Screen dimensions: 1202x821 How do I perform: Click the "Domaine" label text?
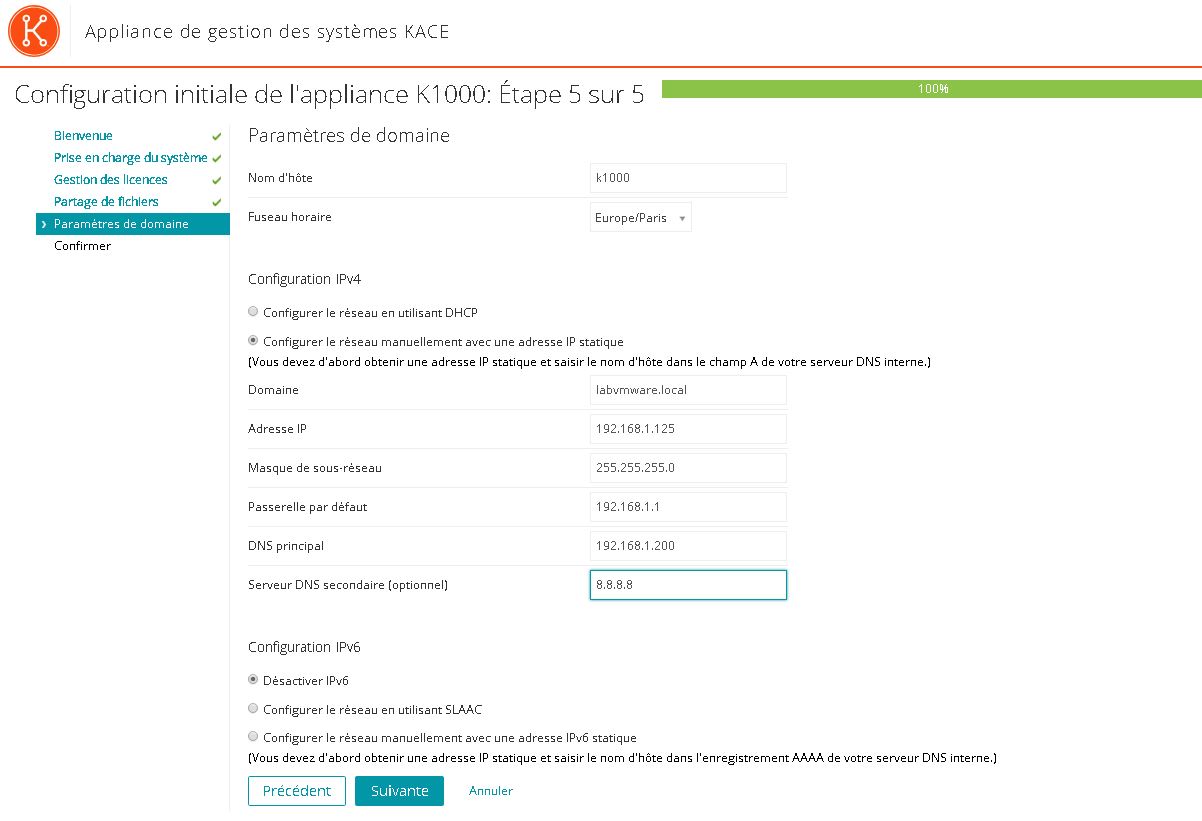[273, 390]
